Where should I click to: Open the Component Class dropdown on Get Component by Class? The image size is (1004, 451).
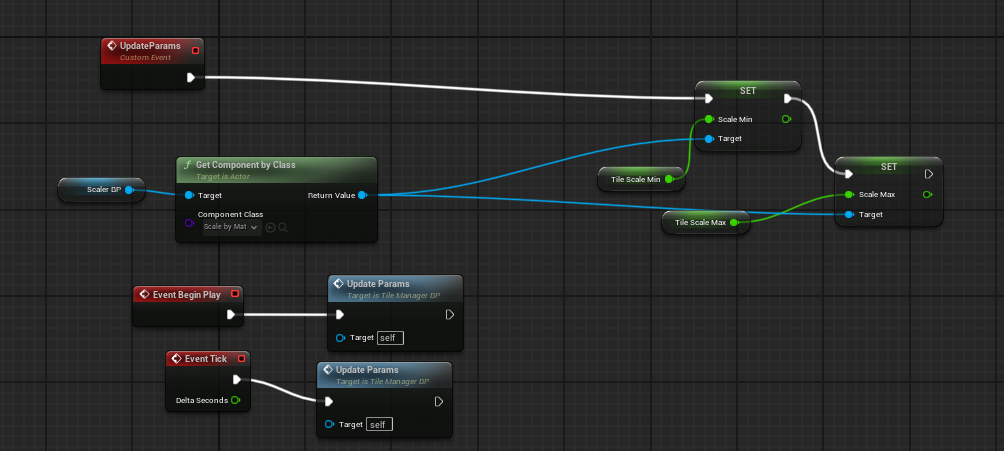click(231, 227)
